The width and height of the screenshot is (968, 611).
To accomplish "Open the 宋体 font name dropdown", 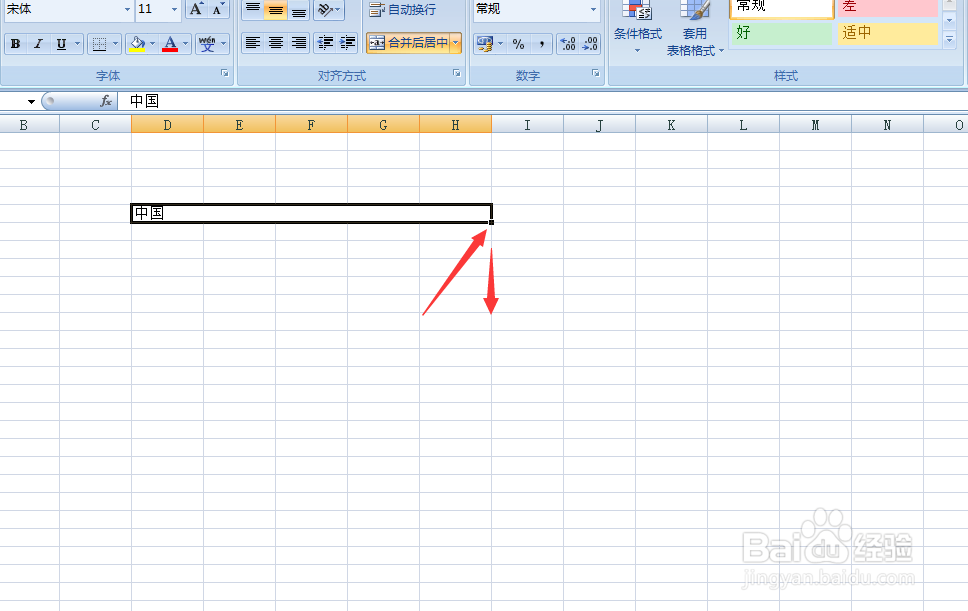I will (127, 9).
